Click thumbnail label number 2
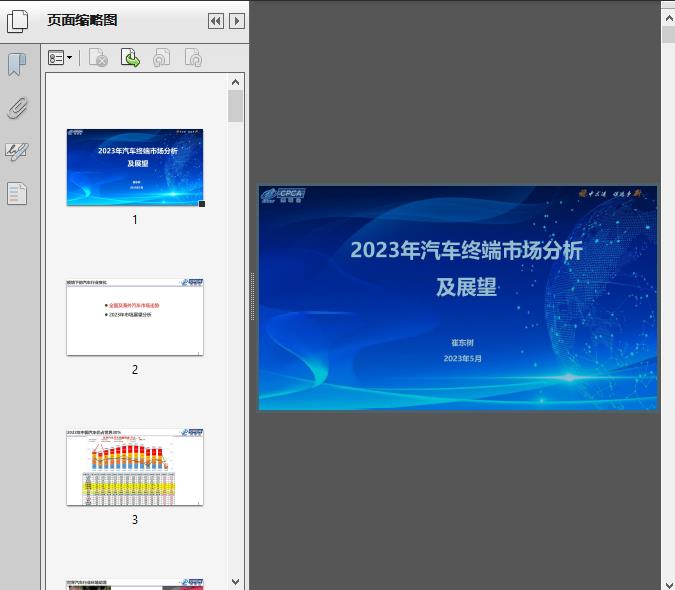Image resolution: width=675 pixels, height=590 pixels. [x=135, y=369]
